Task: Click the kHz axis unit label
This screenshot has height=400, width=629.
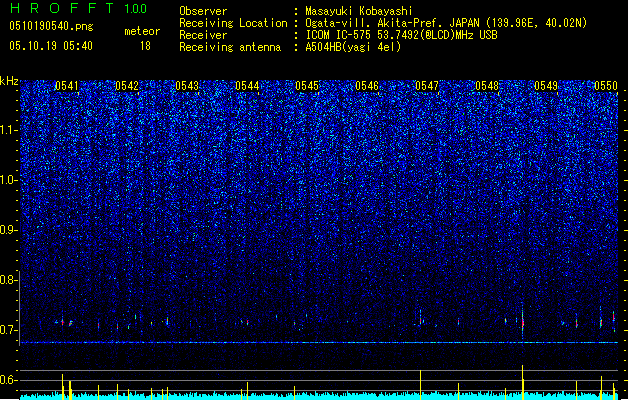Action: [x=9, y=81]
